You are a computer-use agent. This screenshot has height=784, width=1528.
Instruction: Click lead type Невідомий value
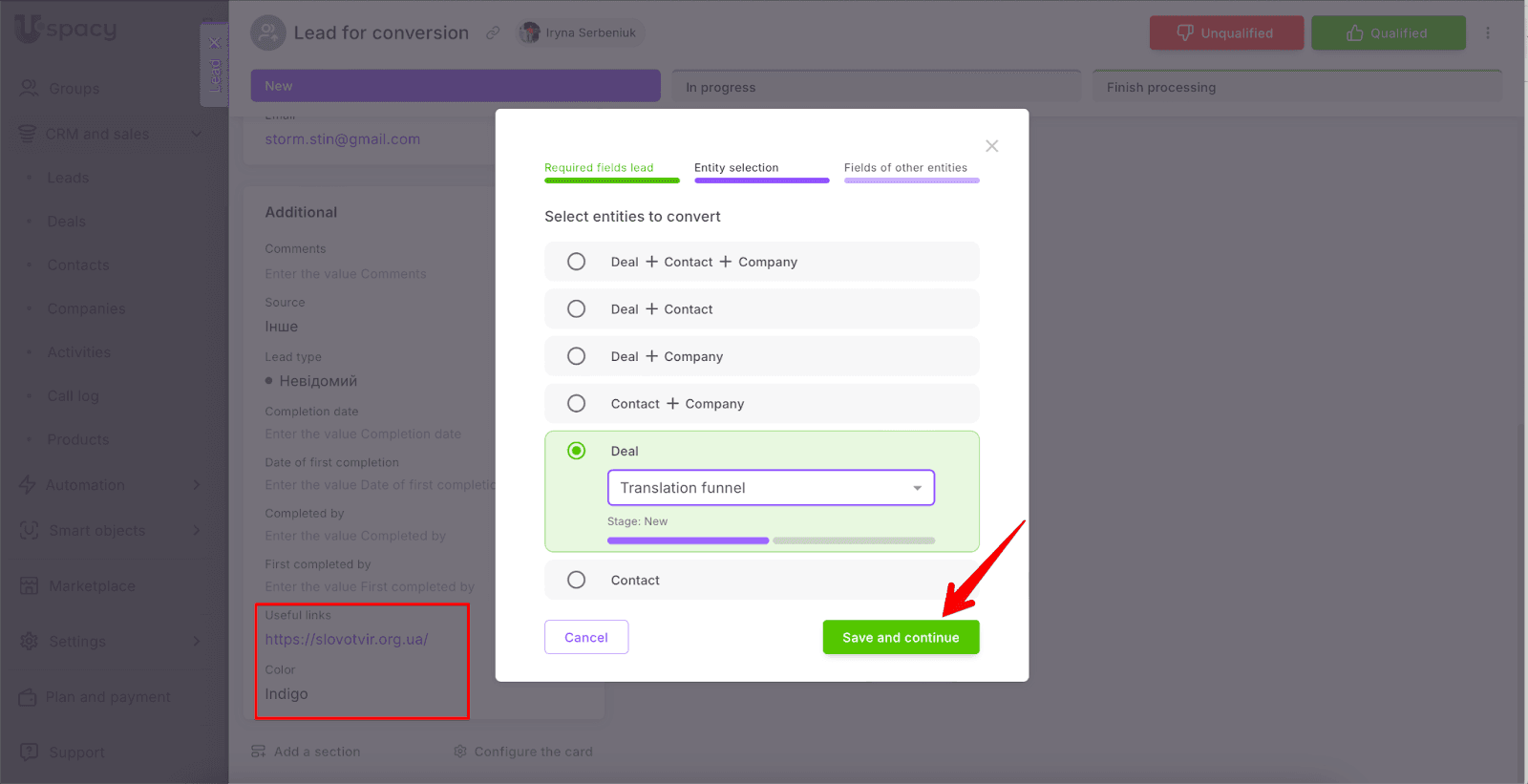[x=318, y=381]
